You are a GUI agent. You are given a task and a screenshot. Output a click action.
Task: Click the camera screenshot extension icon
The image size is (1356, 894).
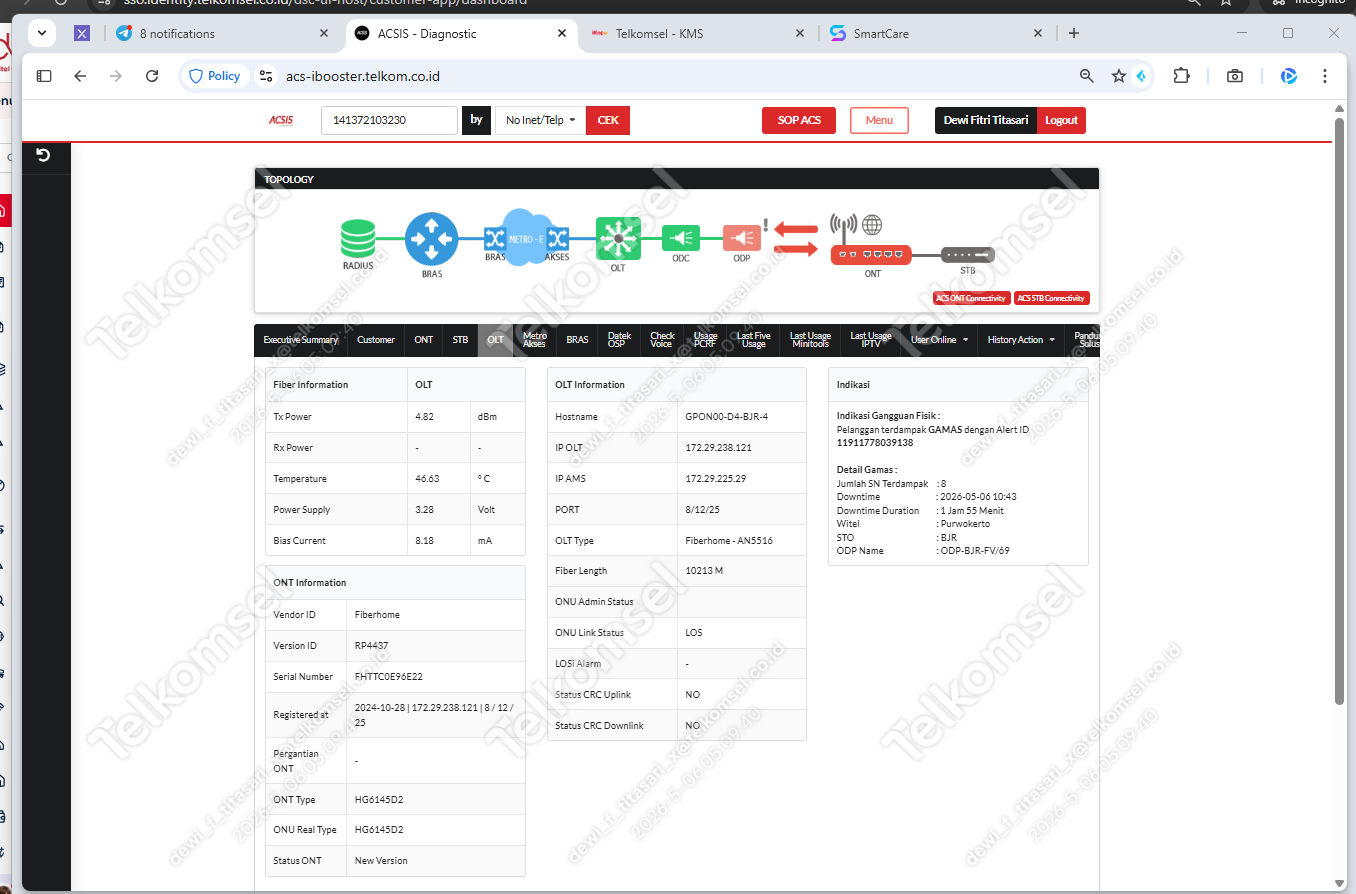tap(1235, 76)
